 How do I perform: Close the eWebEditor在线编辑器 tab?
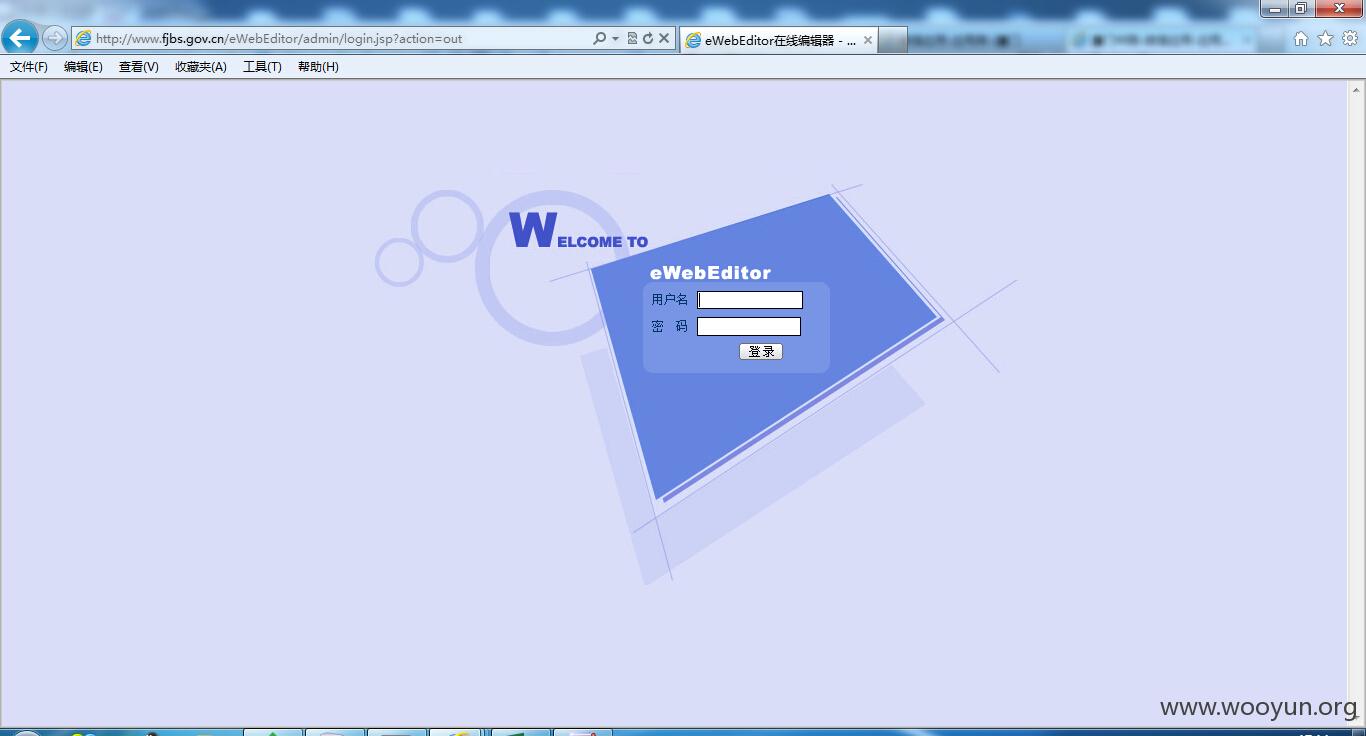(x=868, y=40)
